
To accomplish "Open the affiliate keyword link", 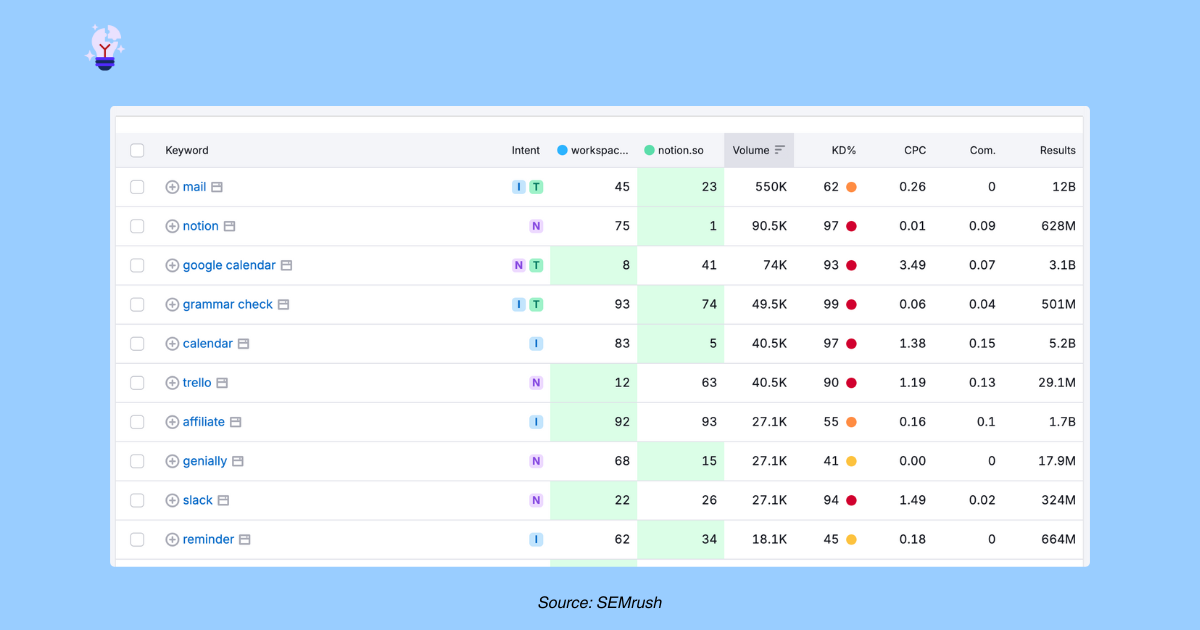I will [204, 421].
